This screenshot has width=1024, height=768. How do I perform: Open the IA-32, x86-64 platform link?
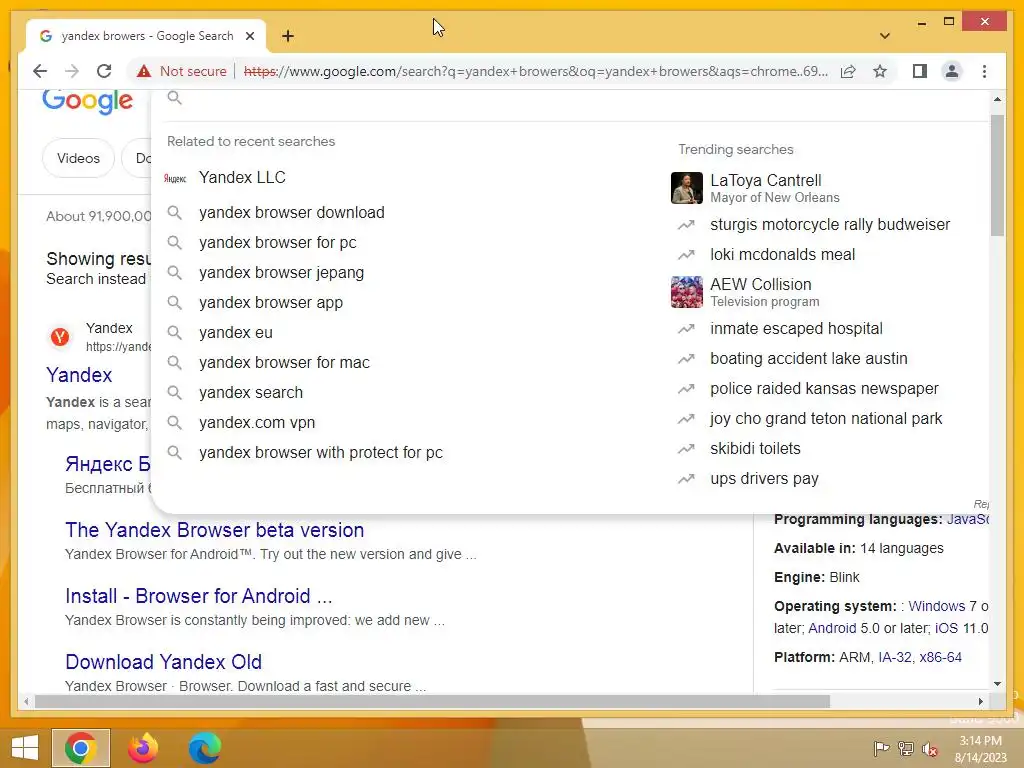coord(920,658)
